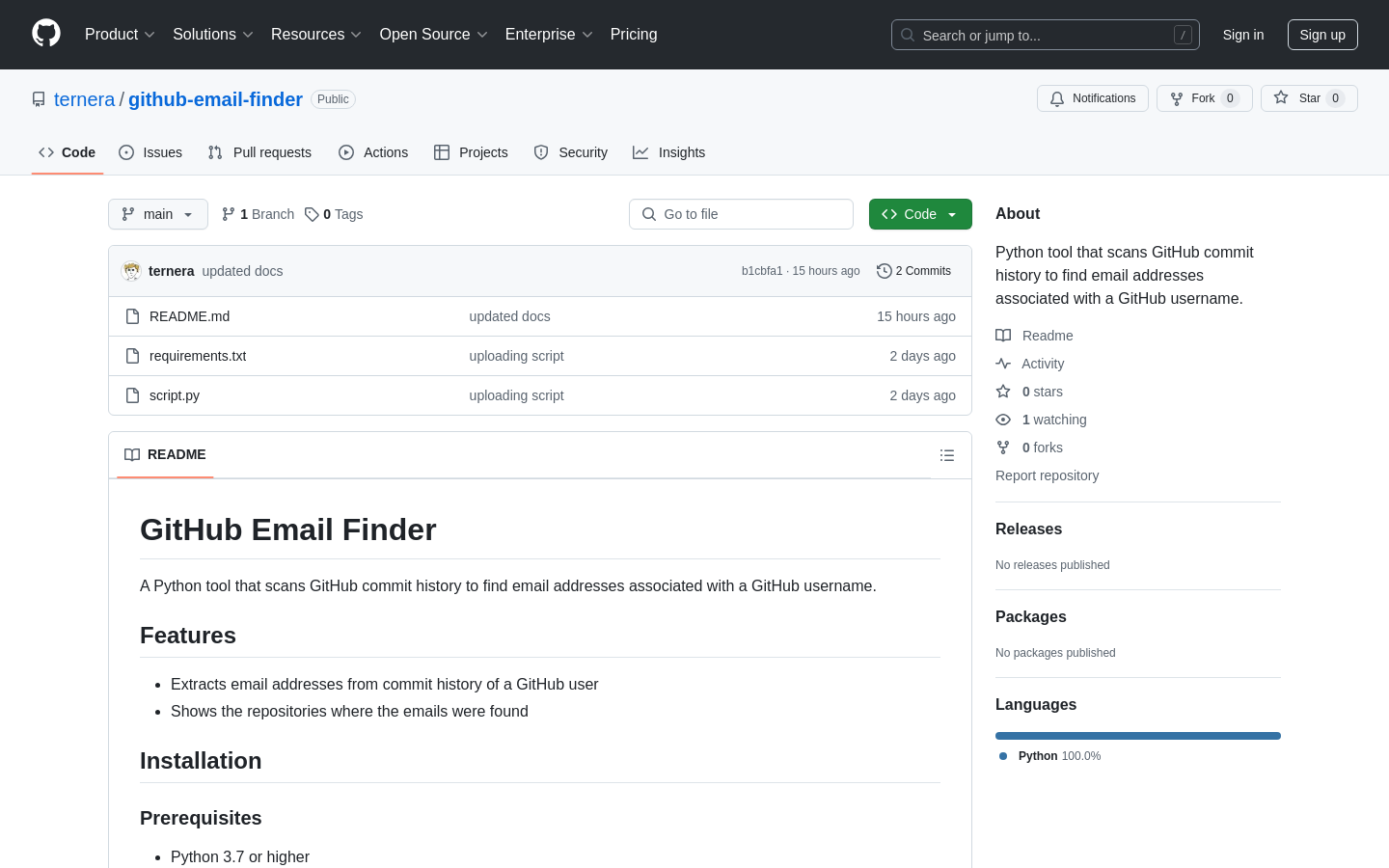Open the Packages heading link
The width and height of the screenshot is (1389, 868).
point(1030,617)
